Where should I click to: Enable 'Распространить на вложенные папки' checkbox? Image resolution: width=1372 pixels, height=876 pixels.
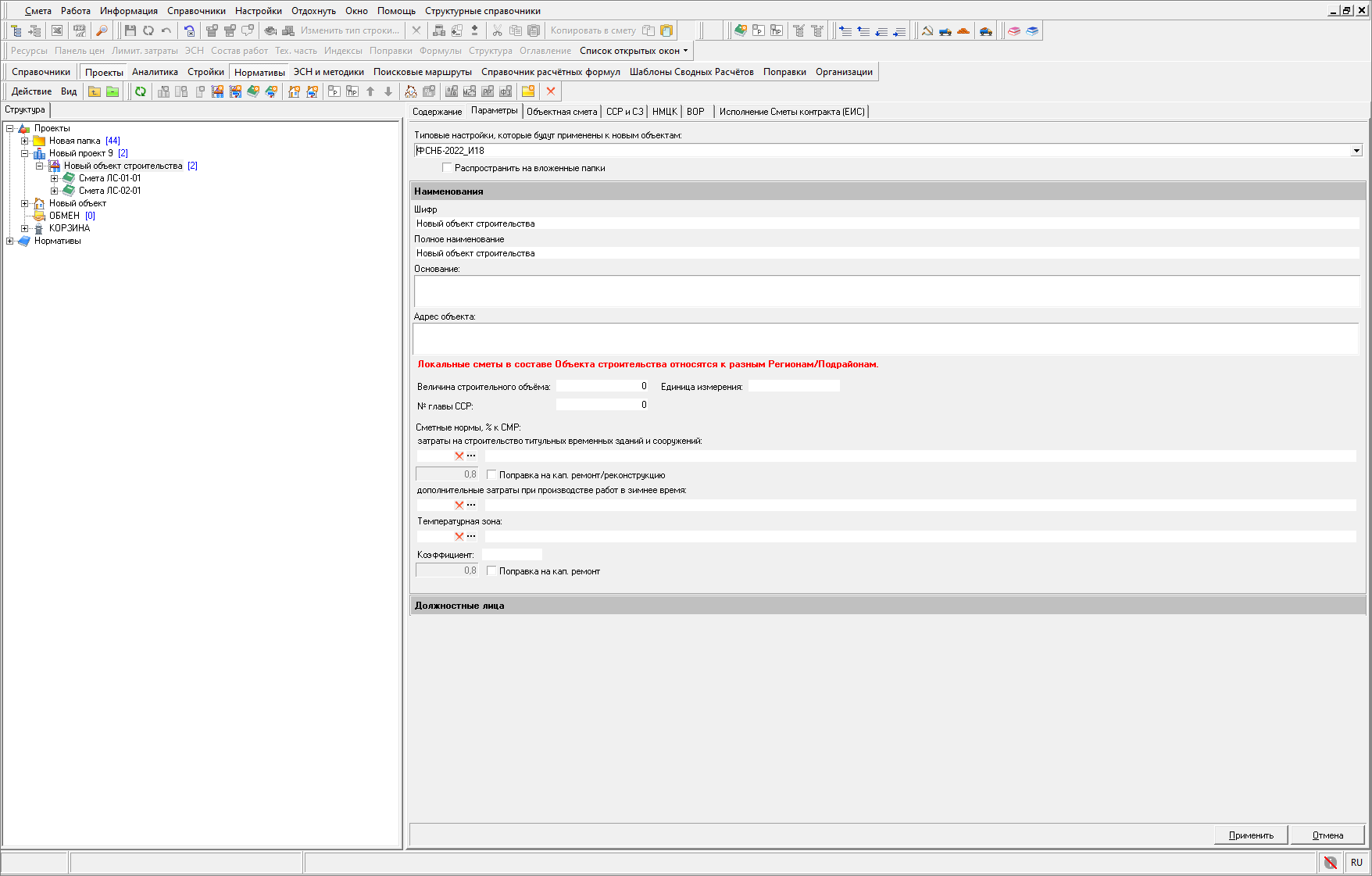tap(447, 168)
